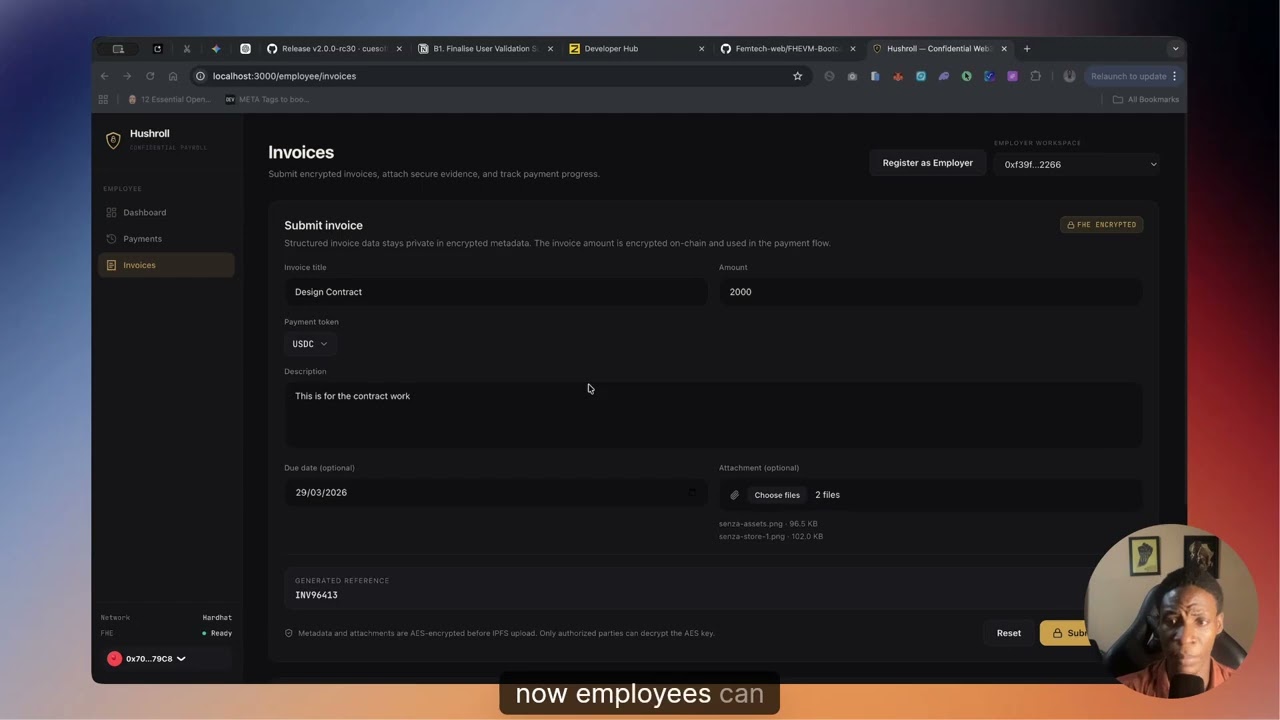Switch to the Developer Hub tab
Viewport: 1280px width, 720px height.
tap(636, 48)
